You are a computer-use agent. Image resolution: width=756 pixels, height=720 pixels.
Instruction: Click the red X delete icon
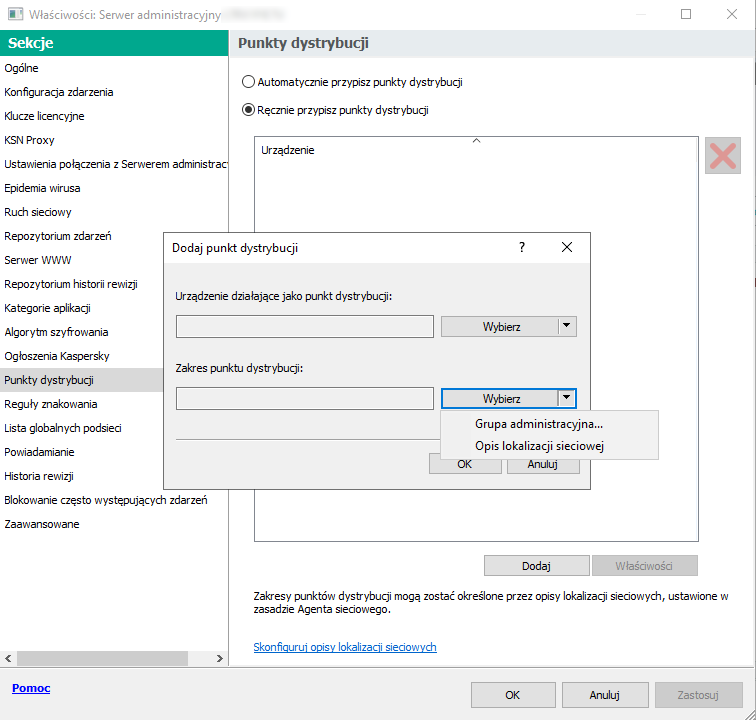722,156
